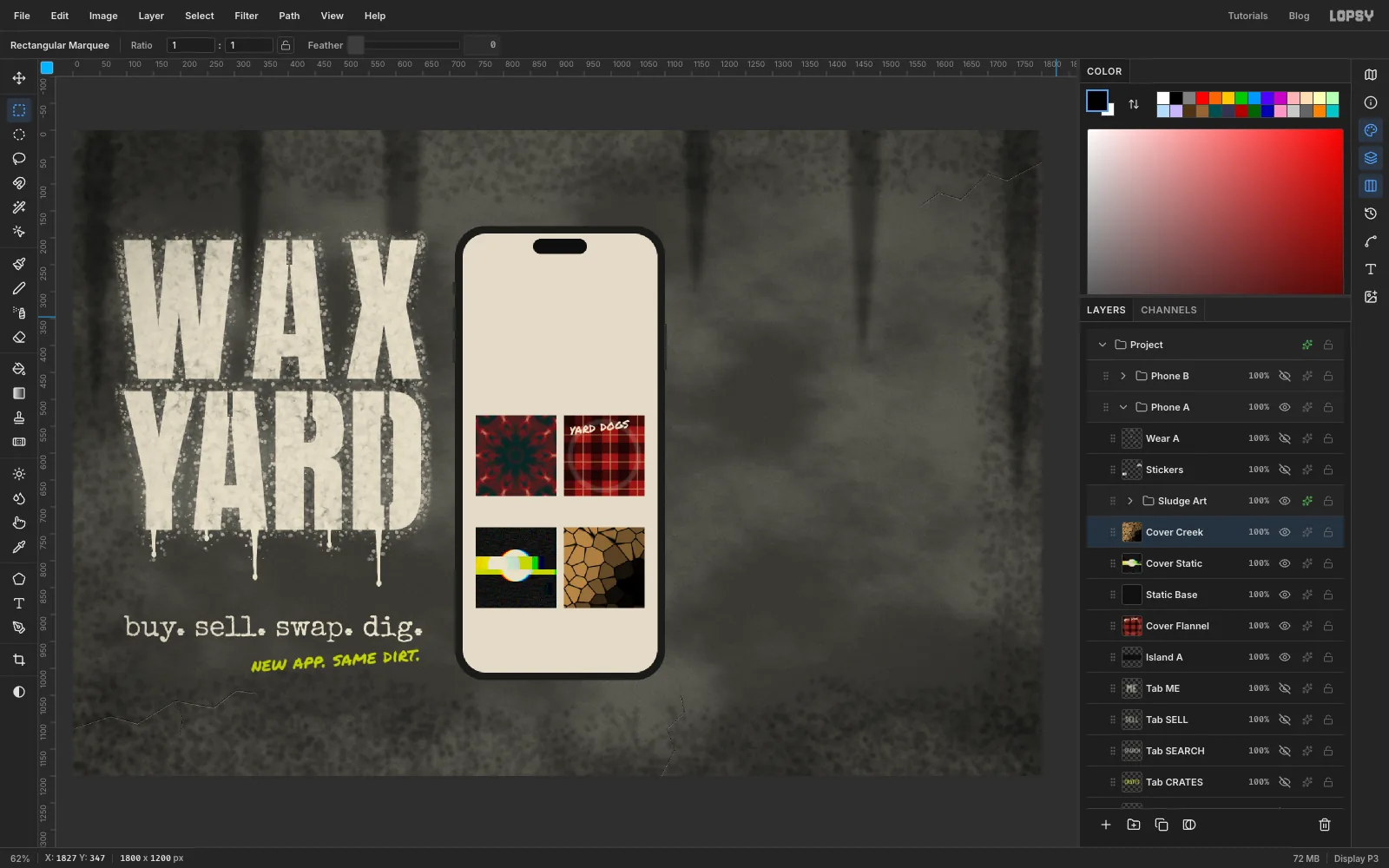
Task: Select the Clone Stamp tool
Action: pos(19,418)
